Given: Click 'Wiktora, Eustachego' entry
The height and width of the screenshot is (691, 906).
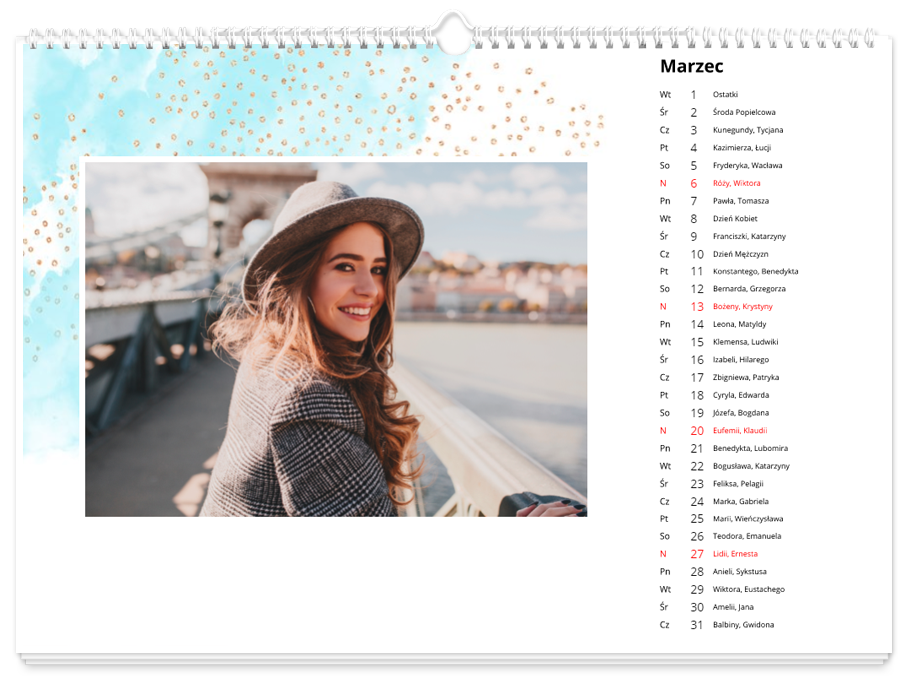Looking at the screenshot, I should [748, 589].
